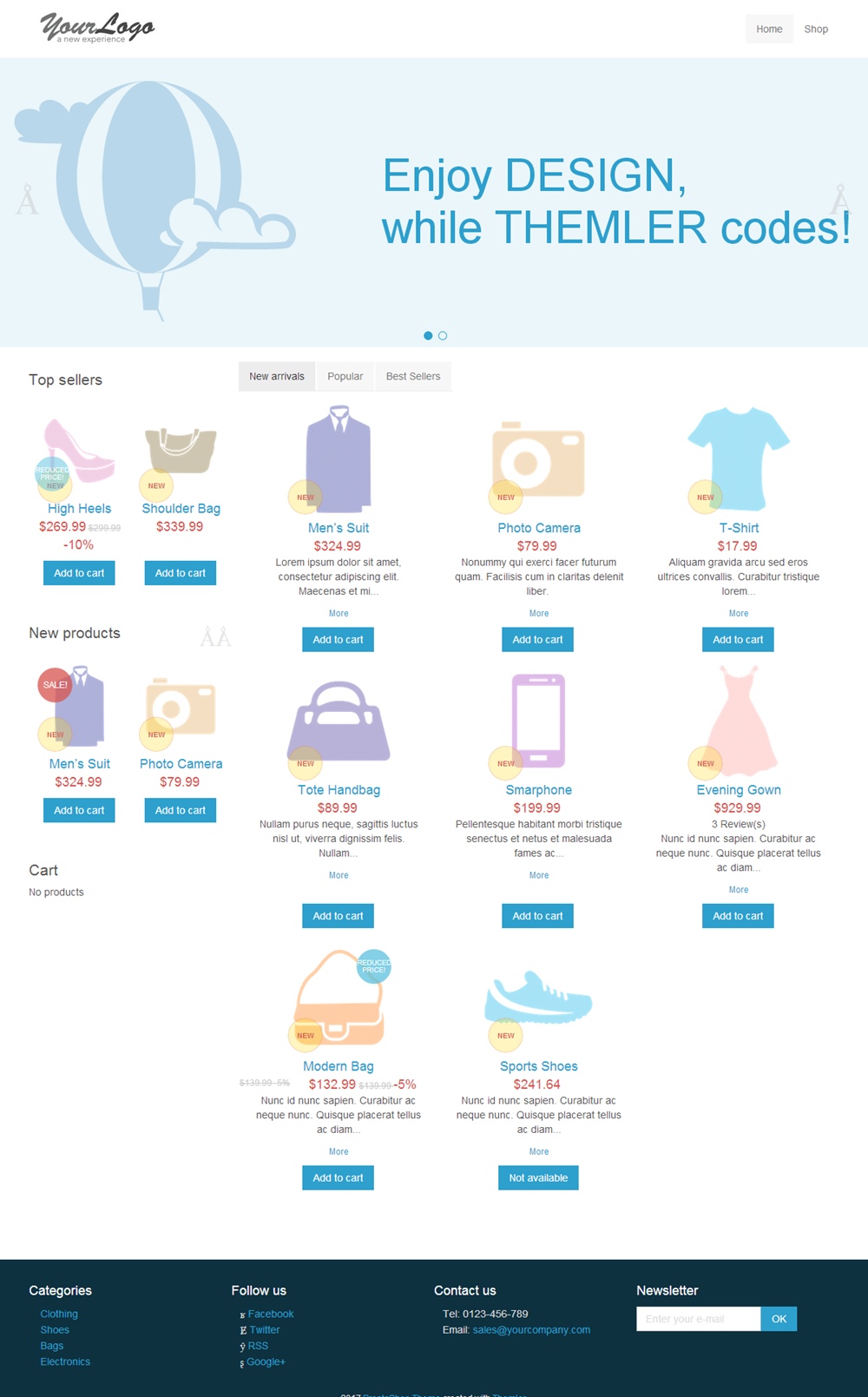This screenshot has height=1397, width=868.
Task: Click the YourLogo site logo
Action: (x=97, y=28)
